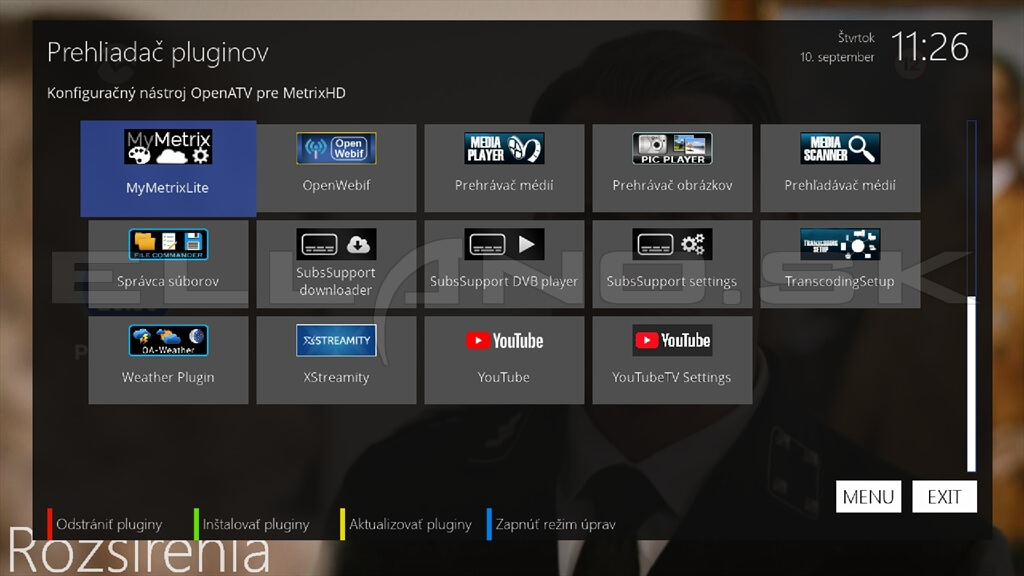This screenshot has height=576, width=1024.
Task: Click the red Odstrániť pluginy button
Action: pyautogui.click(x=104, y=524)
